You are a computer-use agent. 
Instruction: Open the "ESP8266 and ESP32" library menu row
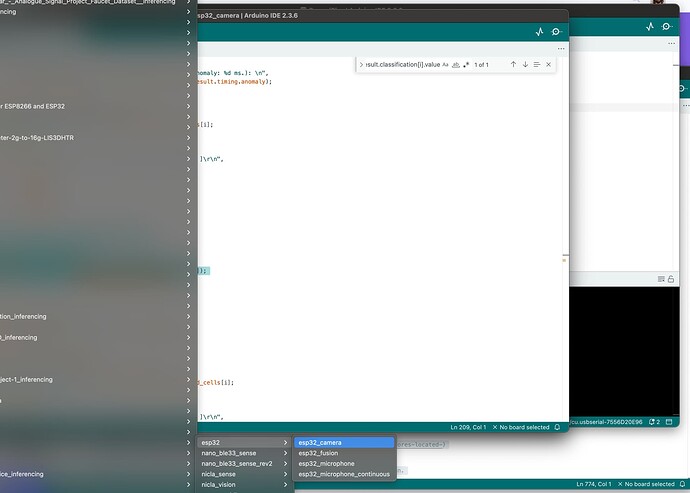(x=98, y=106)
